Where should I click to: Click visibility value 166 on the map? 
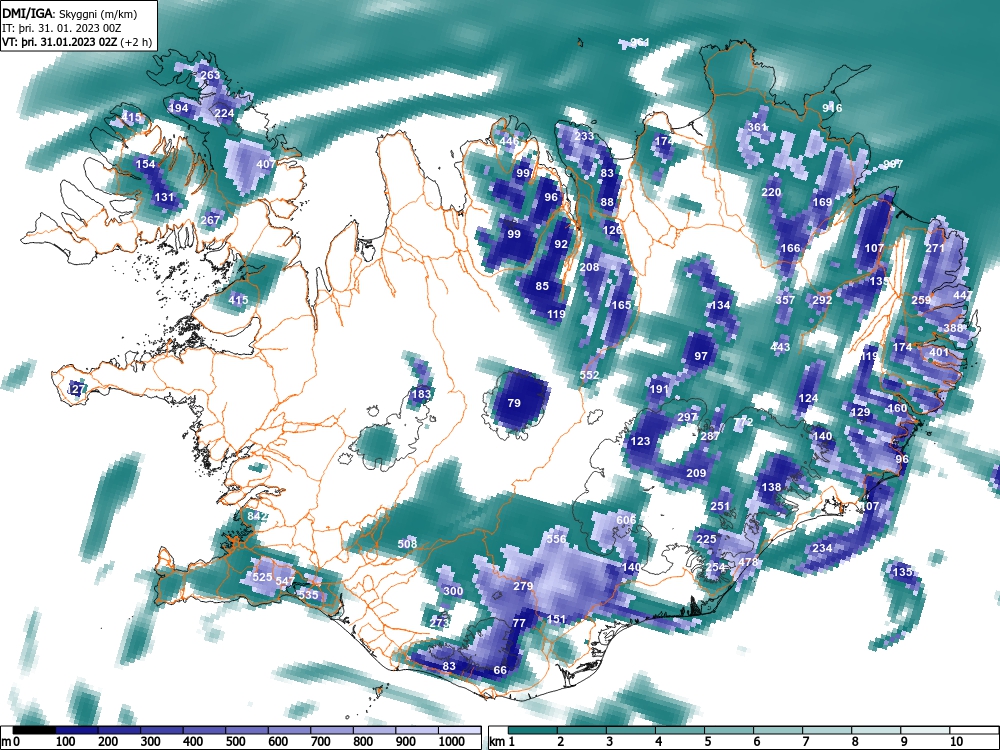coord(790,248)
